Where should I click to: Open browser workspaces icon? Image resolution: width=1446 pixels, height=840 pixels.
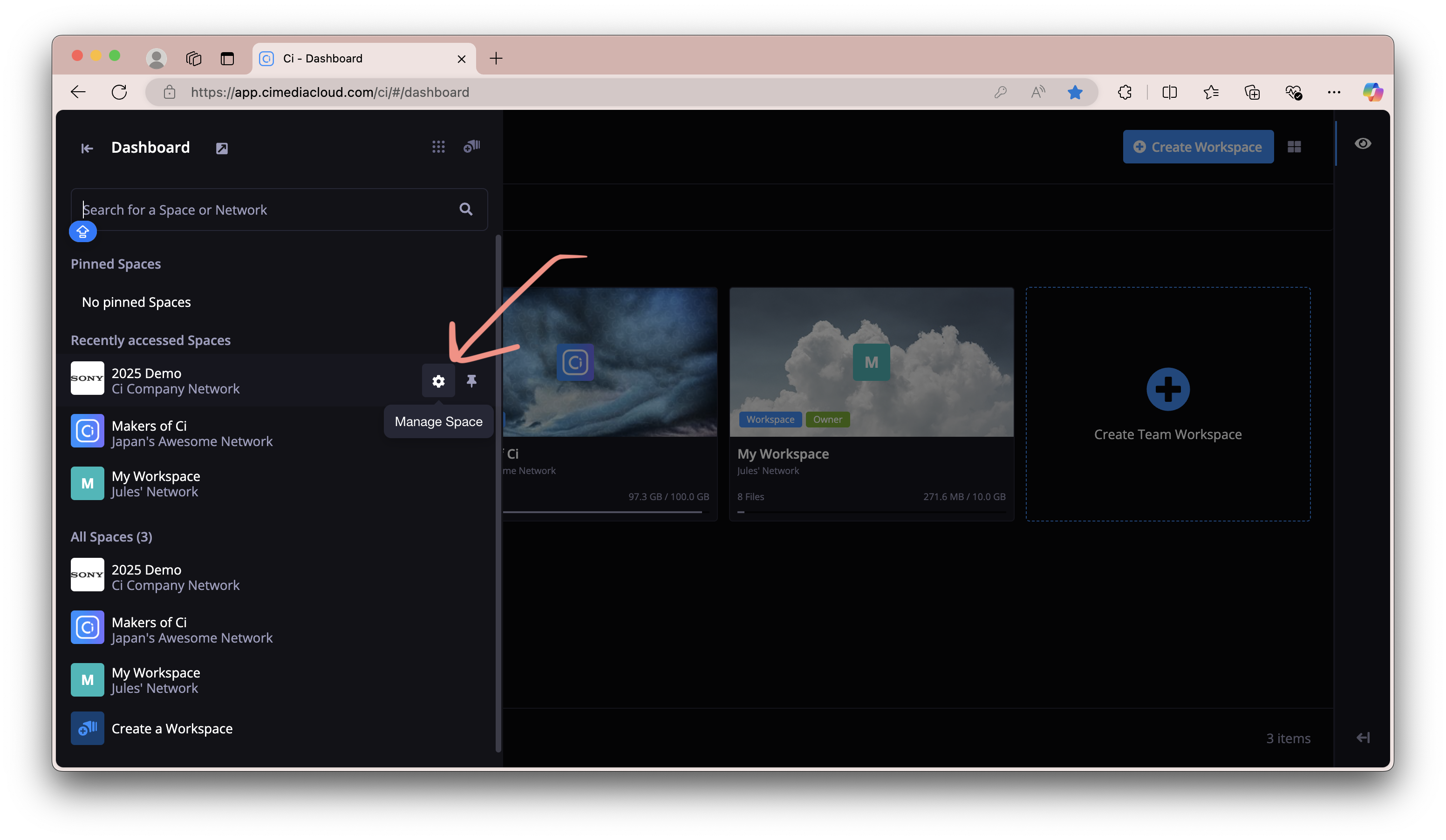(193, 58)
